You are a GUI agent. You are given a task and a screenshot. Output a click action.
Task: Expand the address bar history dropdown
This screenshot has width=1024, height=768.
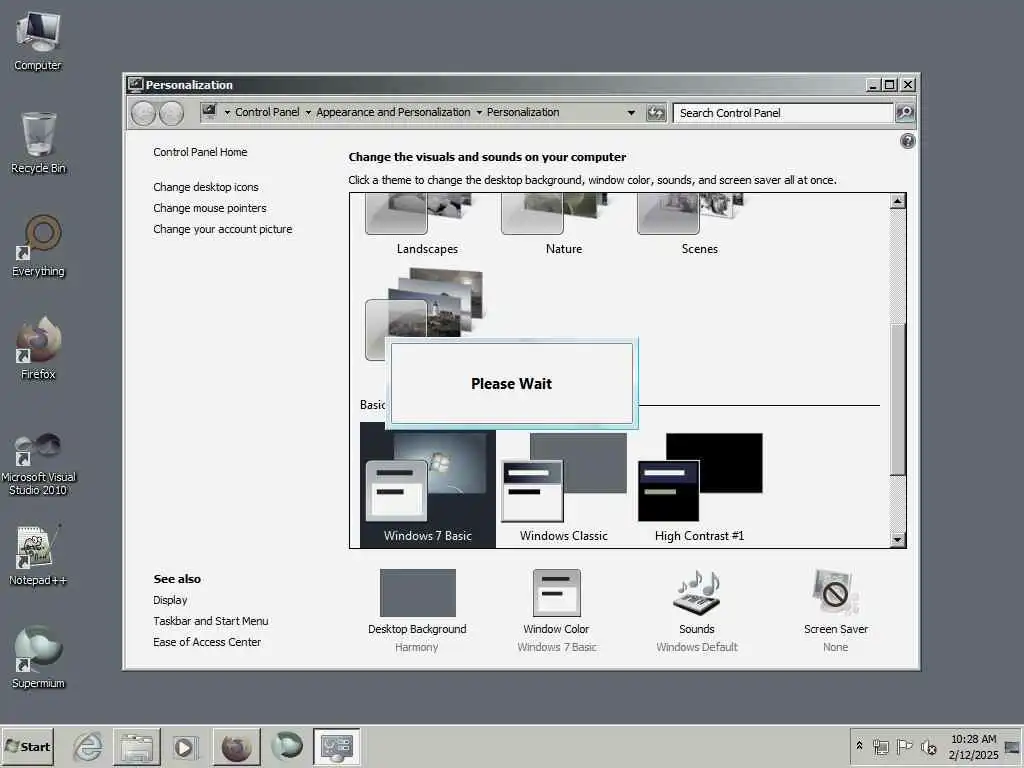tap(631, 113)
